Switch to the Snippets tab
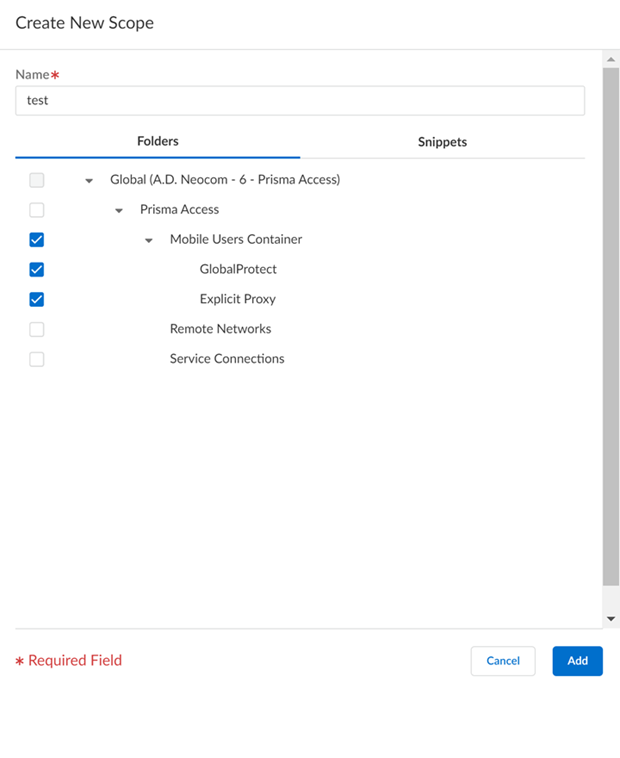Image resolution: width=620 pixels, height=758 pixels. [x=442, y=142]
